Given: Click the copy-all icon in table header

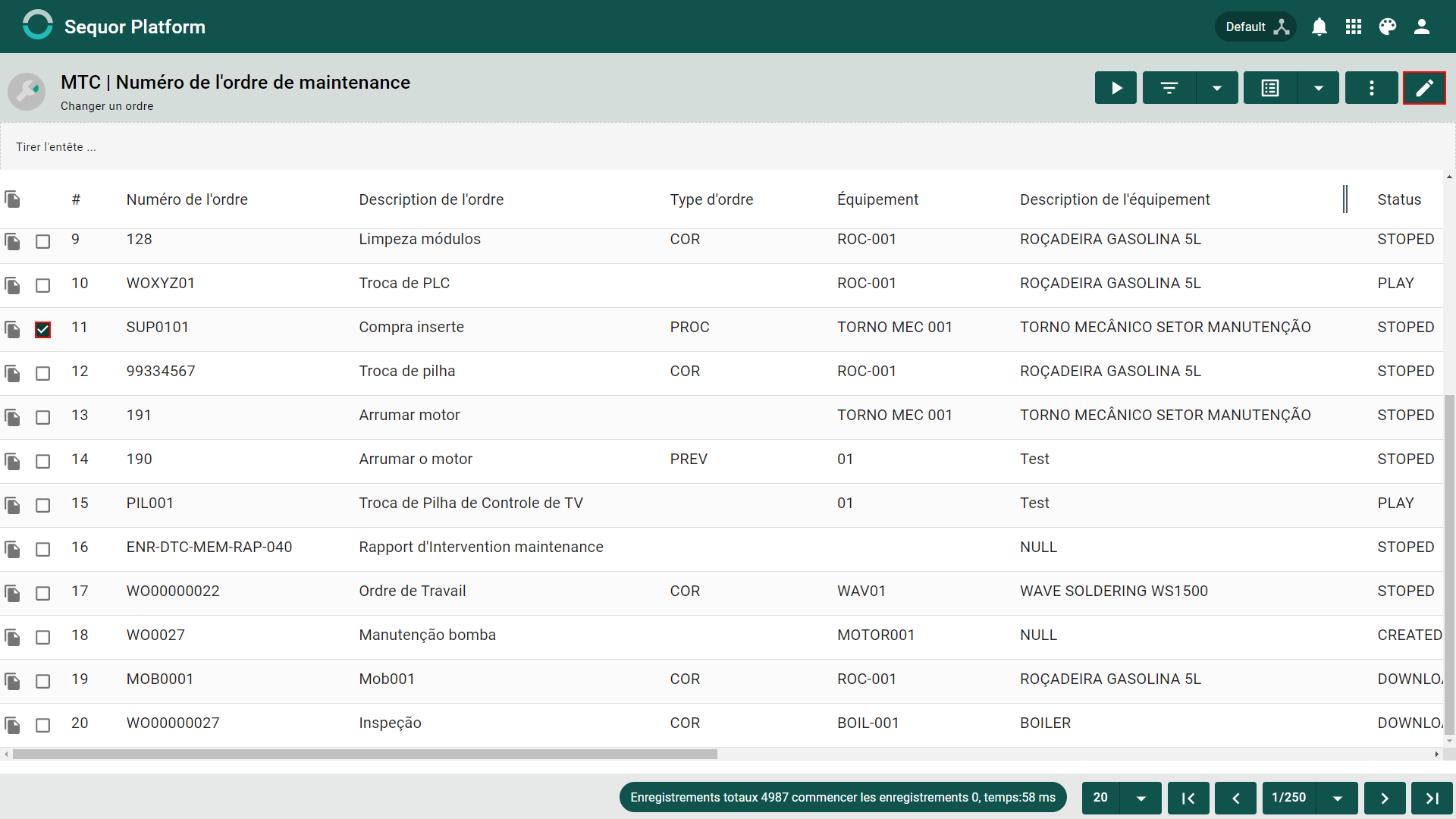Looking at the screenshot, I should [12, 199].
